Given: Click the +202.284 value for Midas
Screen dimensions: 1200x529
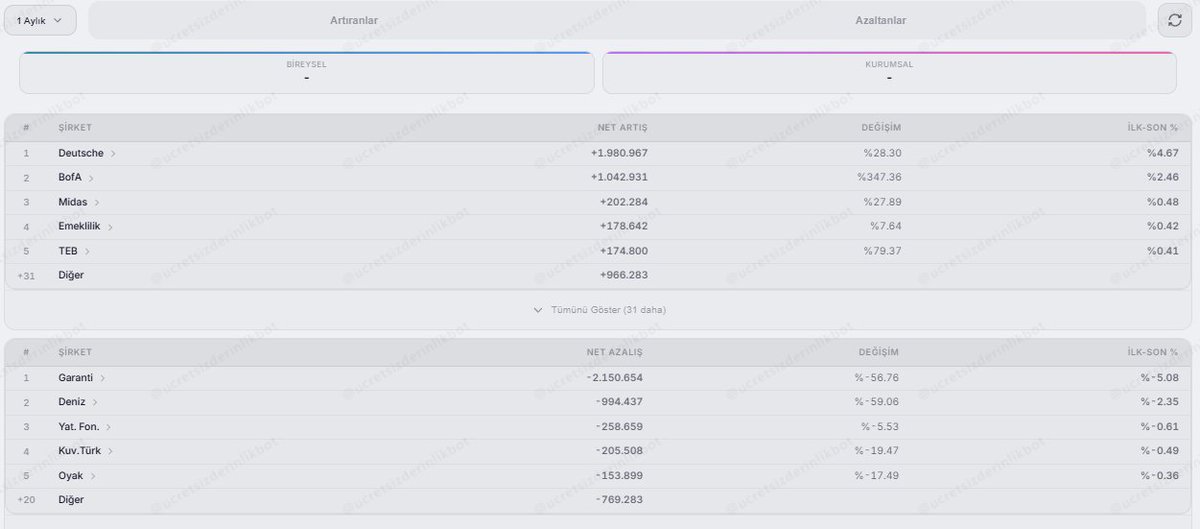Looking at the screenshot, I should point(624,202).
